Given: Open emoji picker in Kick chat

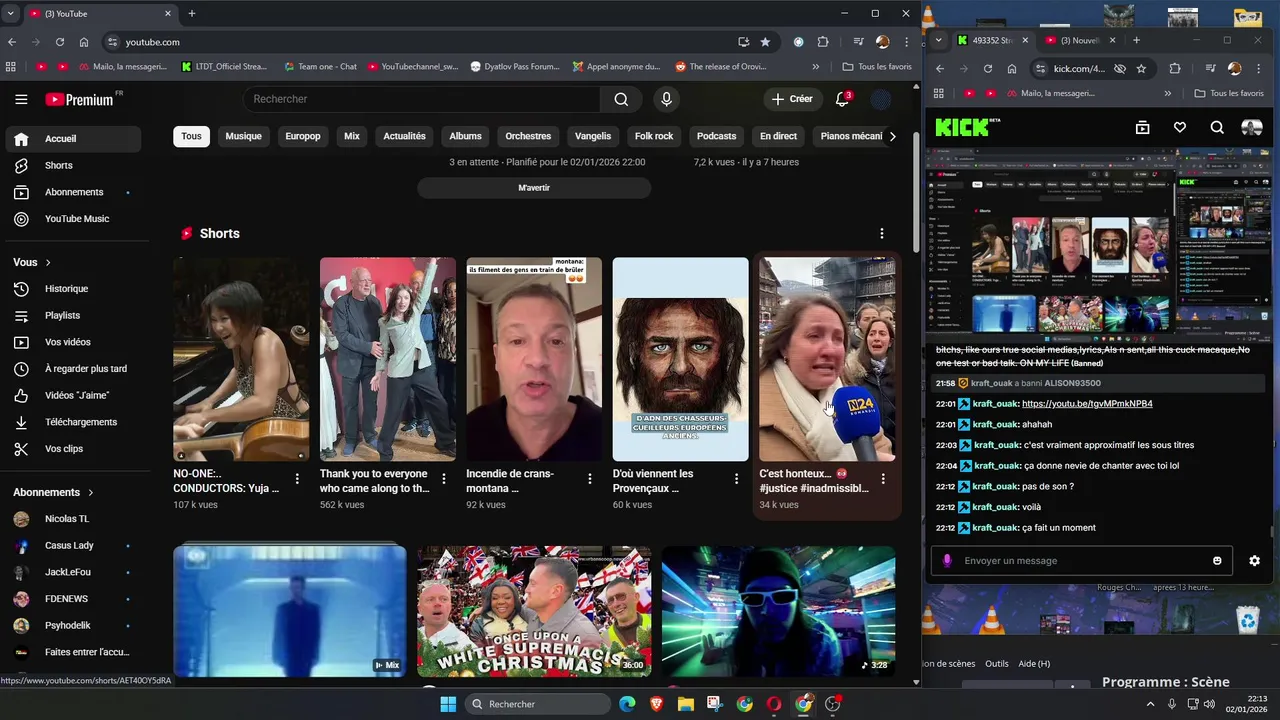Looking at the screenshot, I should point(1217,561).
